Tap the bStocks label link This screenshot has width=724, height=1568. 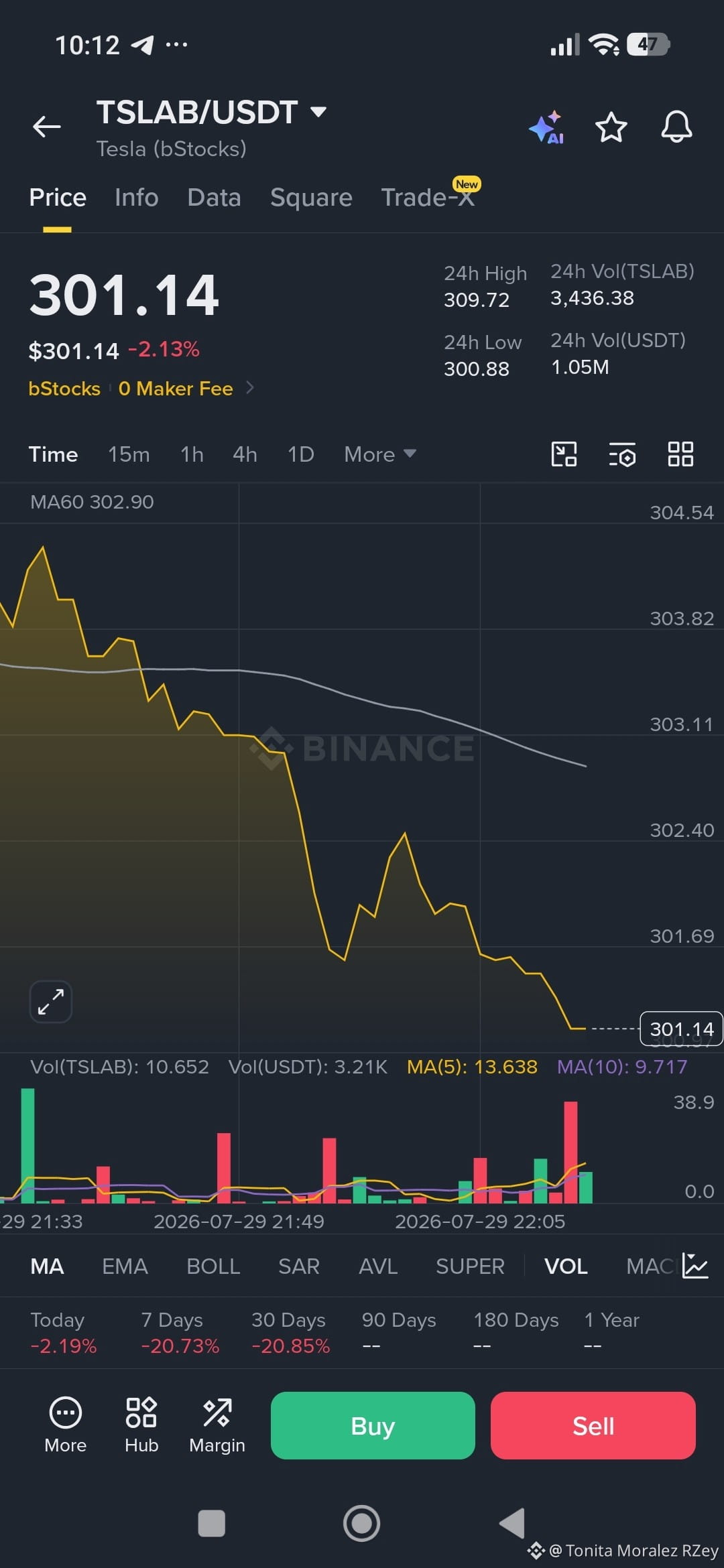(64, 389)
